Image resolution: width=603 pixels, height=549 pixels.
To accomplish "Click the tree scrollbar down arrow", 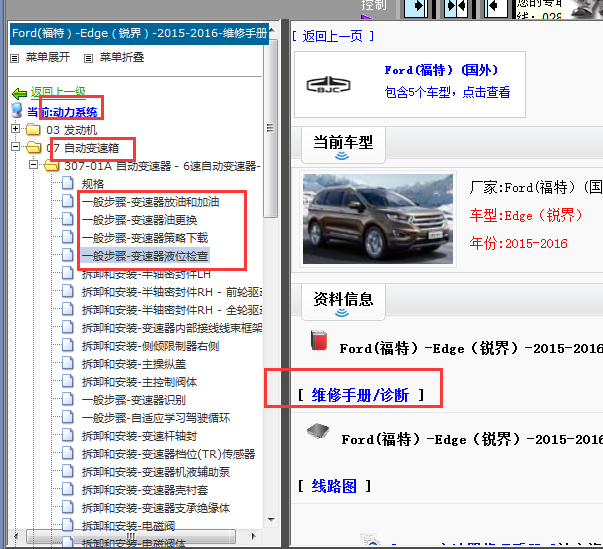I will click(271, 519).
